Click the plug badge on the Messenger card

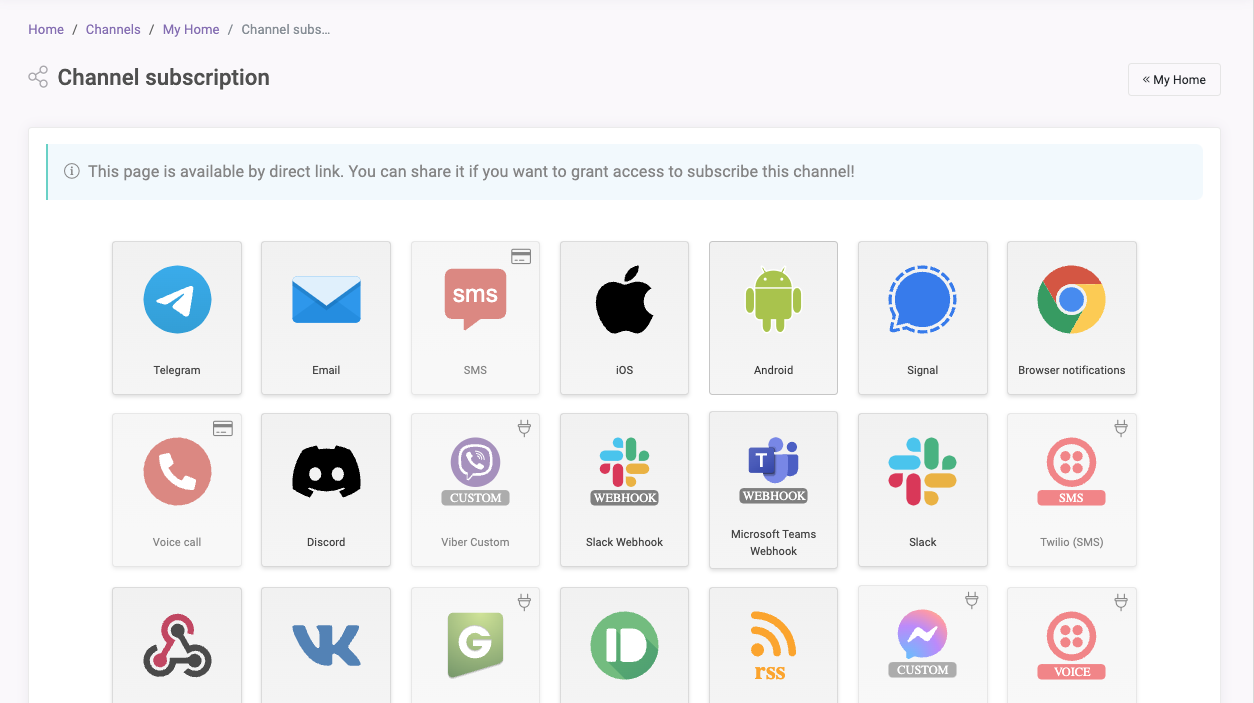point(970,601)
